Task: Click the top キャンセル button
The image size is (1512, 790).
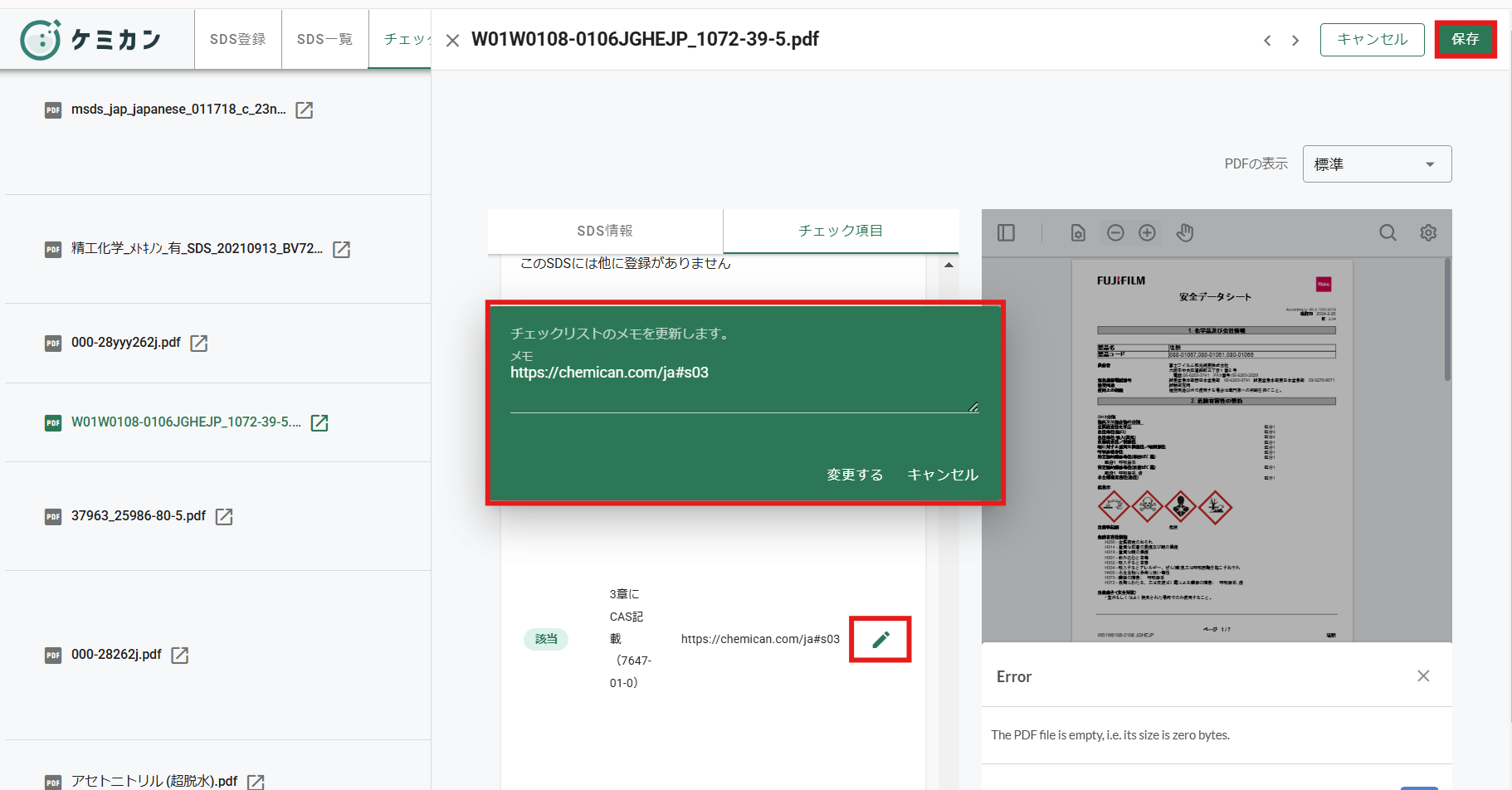Action: click(x=1373, y=39)
